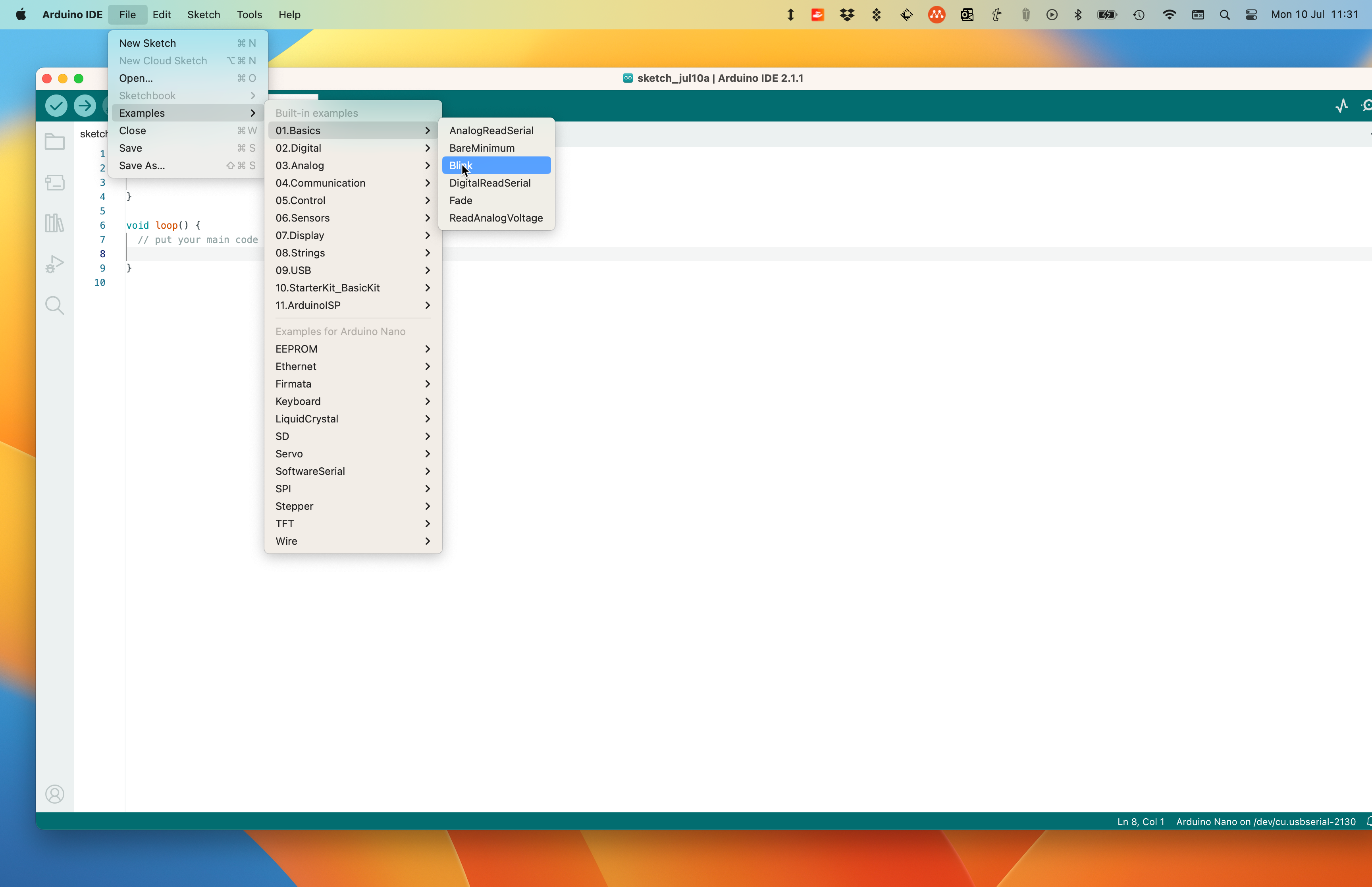This screenshot has height=887, width=1372.
Task: Expand the LiquidCrystal examples submenu
Action: pos(353,419)
